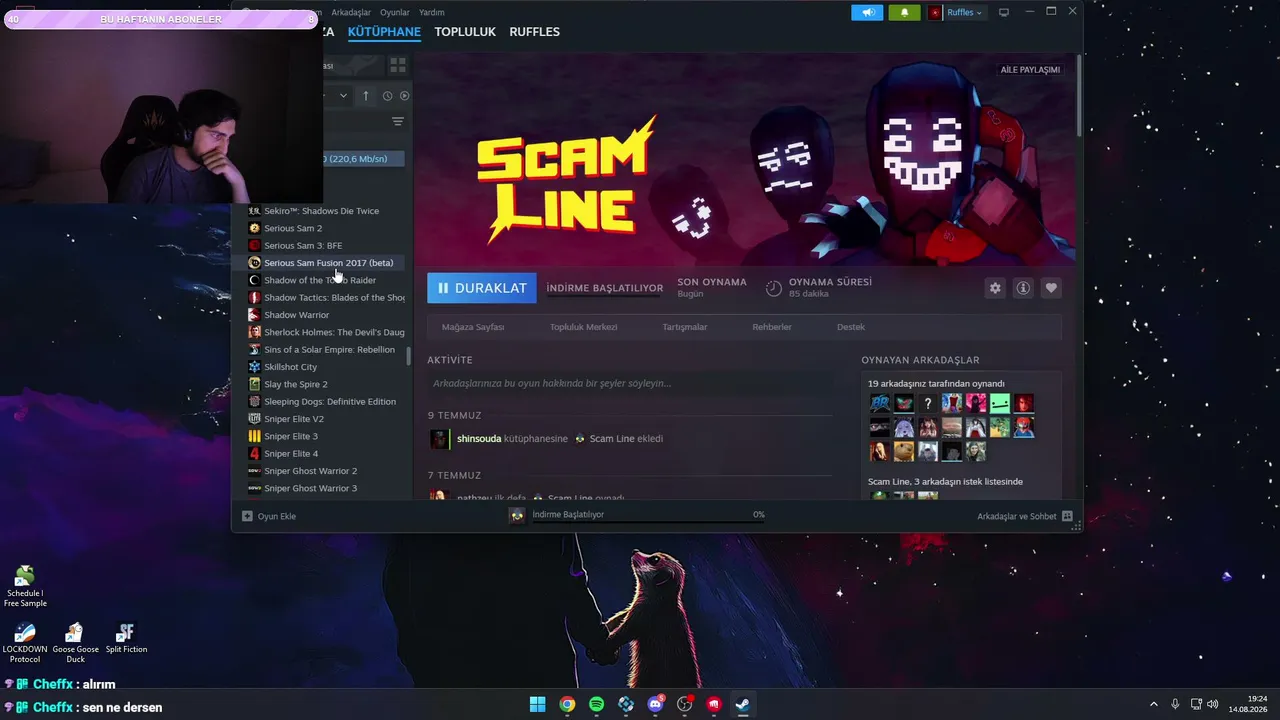Click the plus icon beside Oyun Ekle
1280x720 pixels.
(x=247, y=516)
